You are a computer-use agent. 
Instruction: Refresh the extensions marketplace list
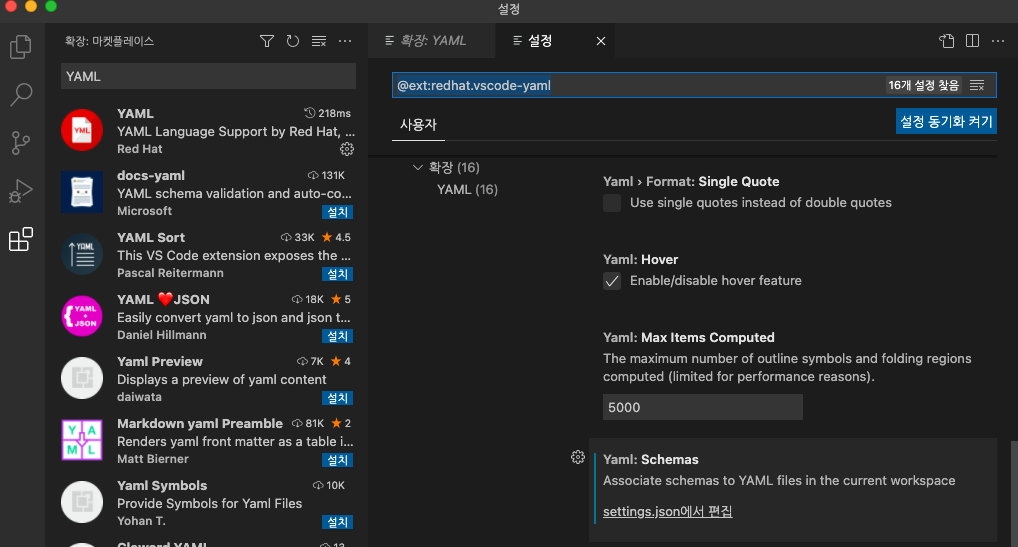tap(293, 41)
